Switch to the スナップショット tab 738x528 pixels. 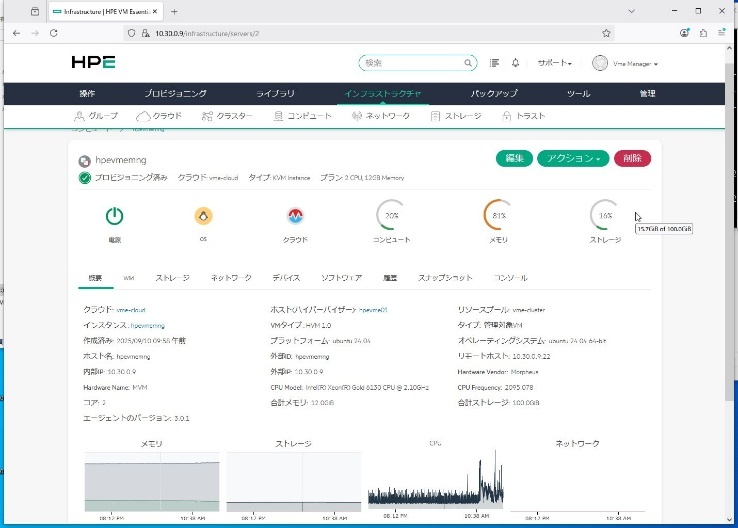(445, 277)
